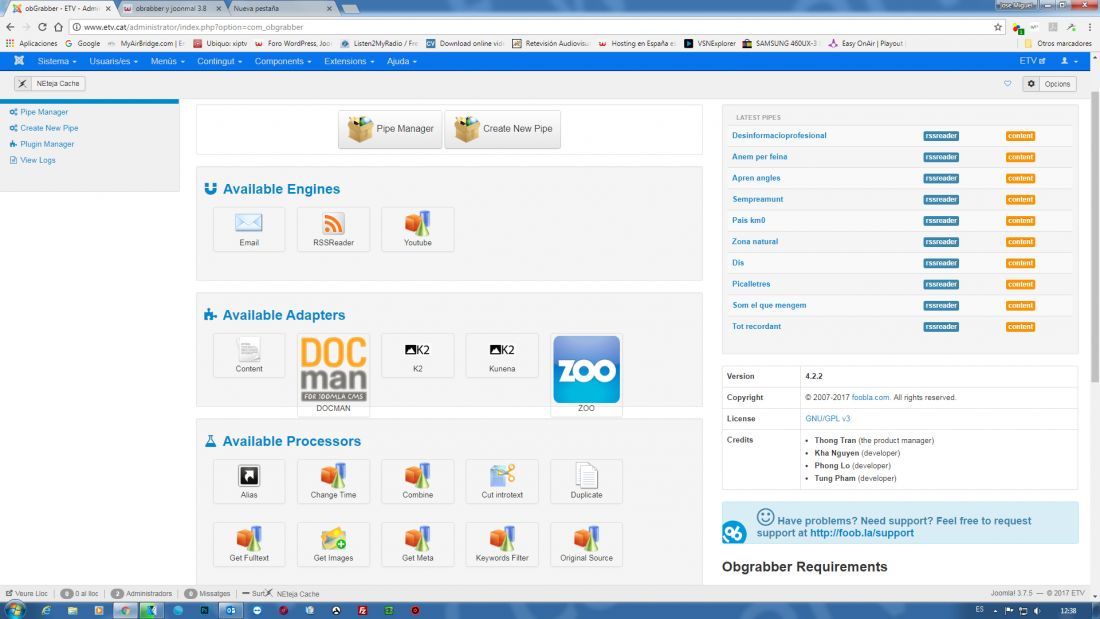This screenshot has width=1100, height=619.
Task: Click the NEteja Cache toolbar button
Action: point(50,84)
